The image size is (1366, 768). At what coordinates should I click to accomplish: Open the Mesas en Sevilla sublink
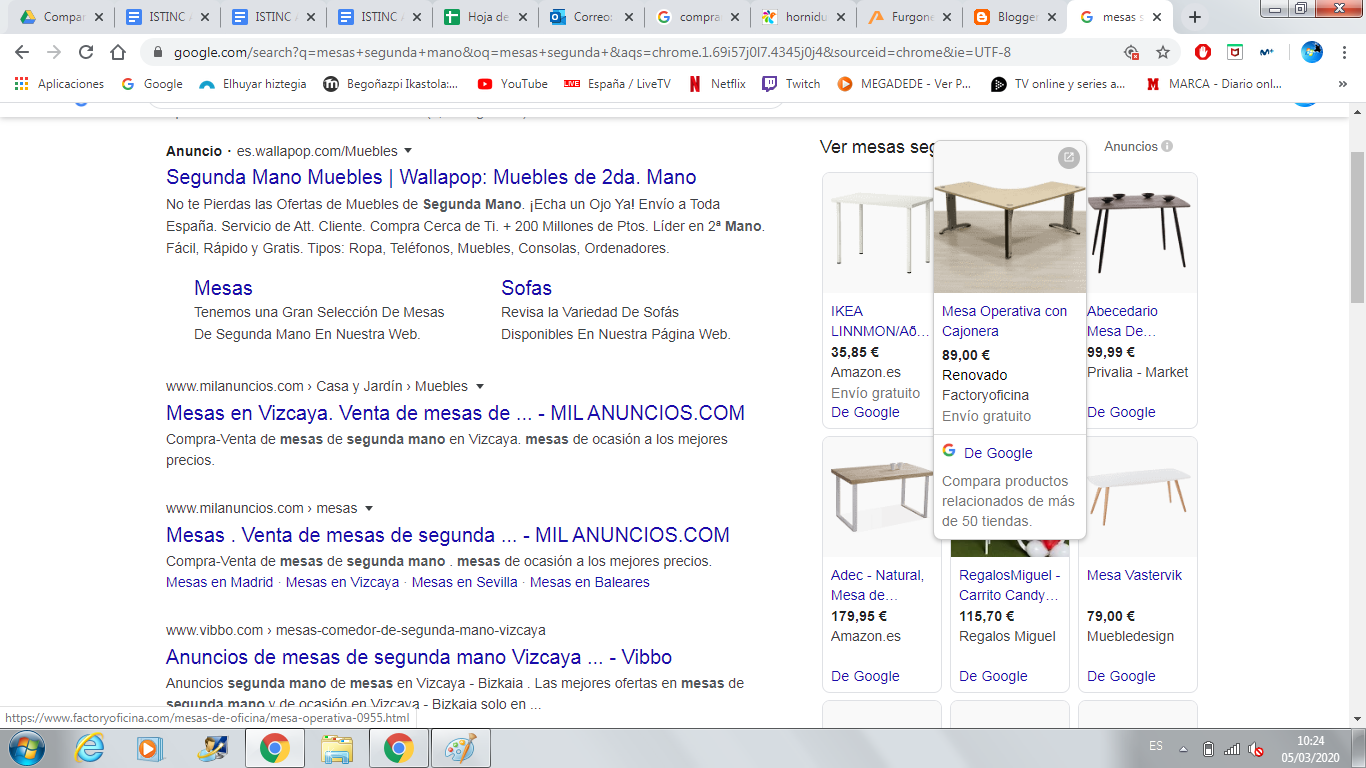[x=464, y=582]
